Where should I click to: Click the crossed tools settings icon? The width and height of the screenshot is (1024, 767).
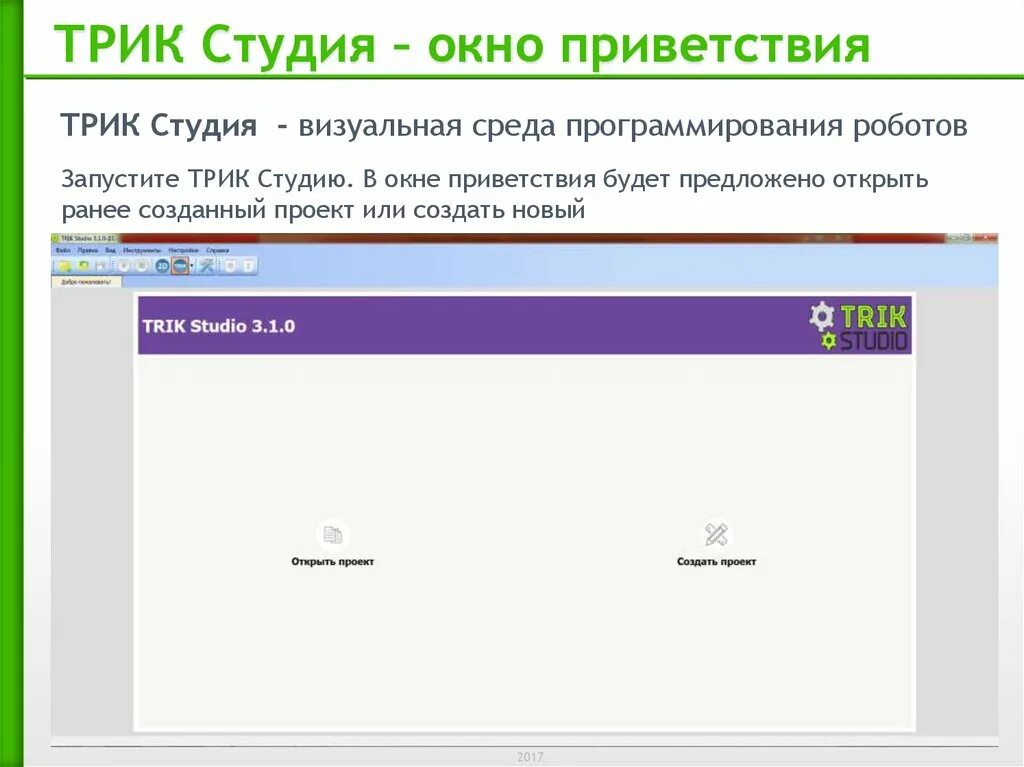pos(207,266)
